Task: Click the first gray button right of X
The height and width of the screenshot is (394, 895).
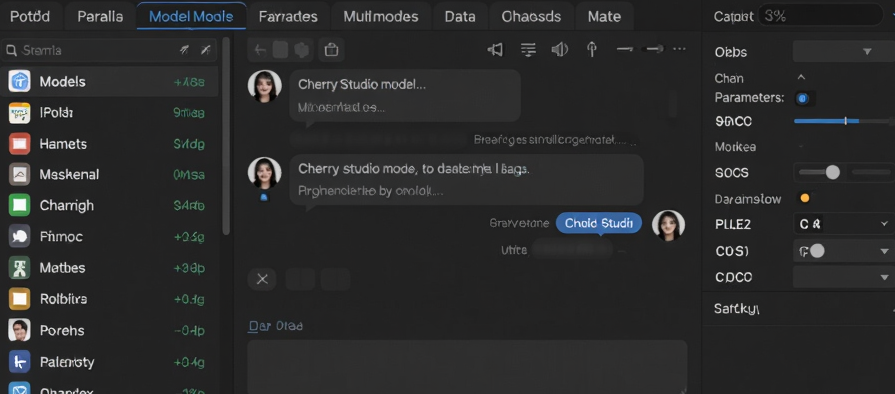Action: (300, 279)
